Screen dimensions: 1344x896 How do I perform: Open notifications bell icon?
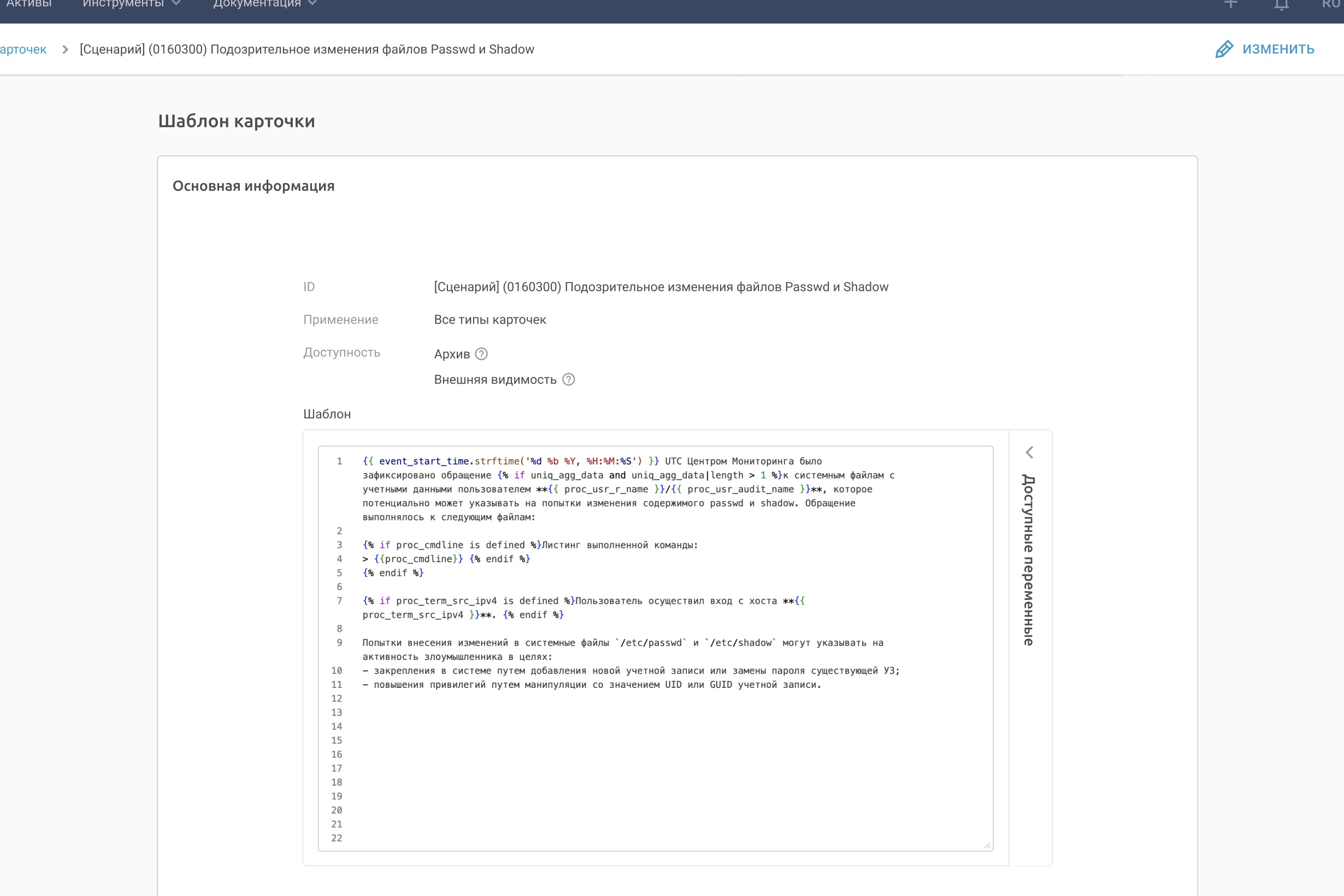click(1282, 4)
